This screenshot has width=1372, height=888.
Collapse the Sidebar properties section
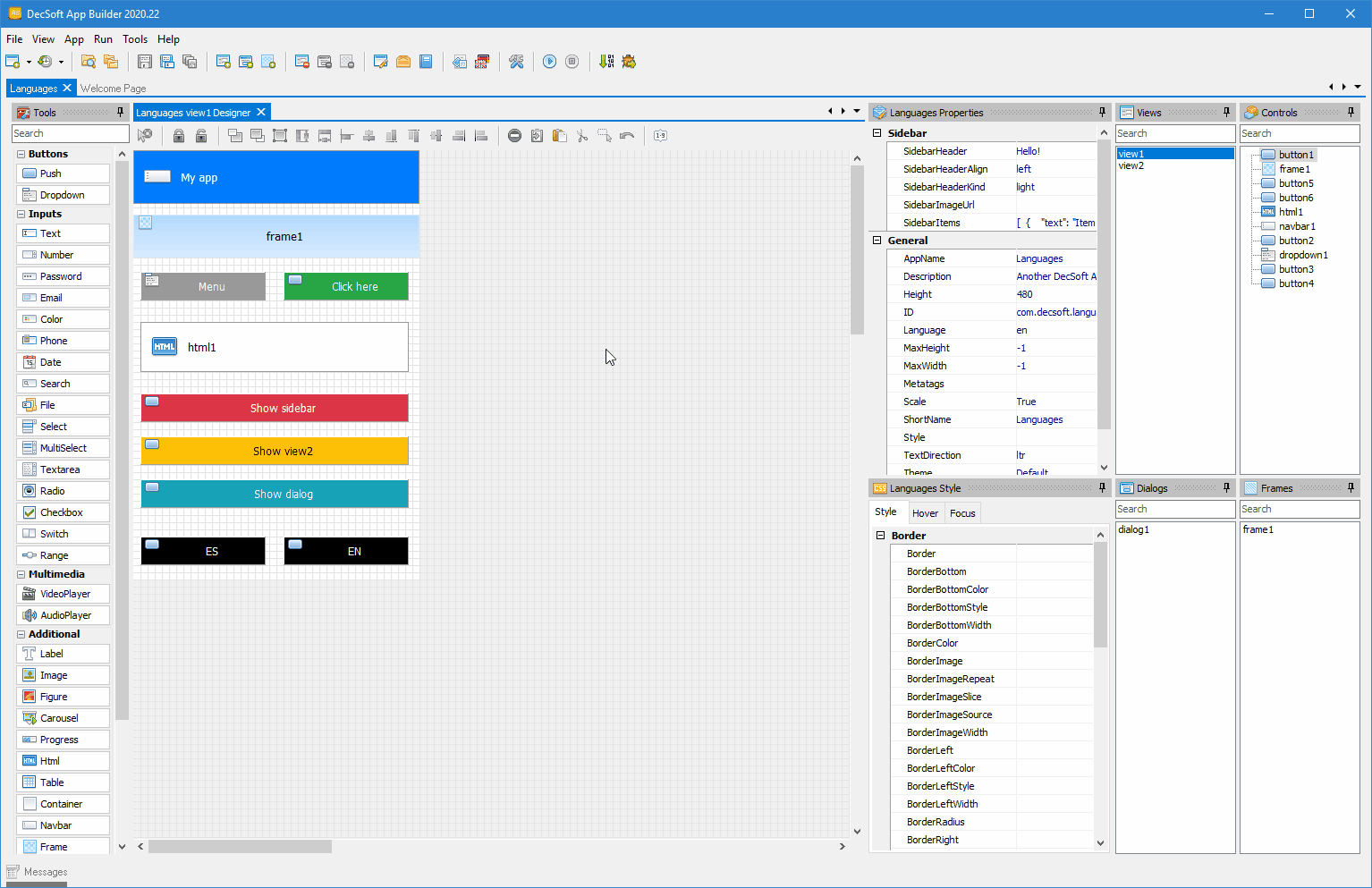coord(877,133)
